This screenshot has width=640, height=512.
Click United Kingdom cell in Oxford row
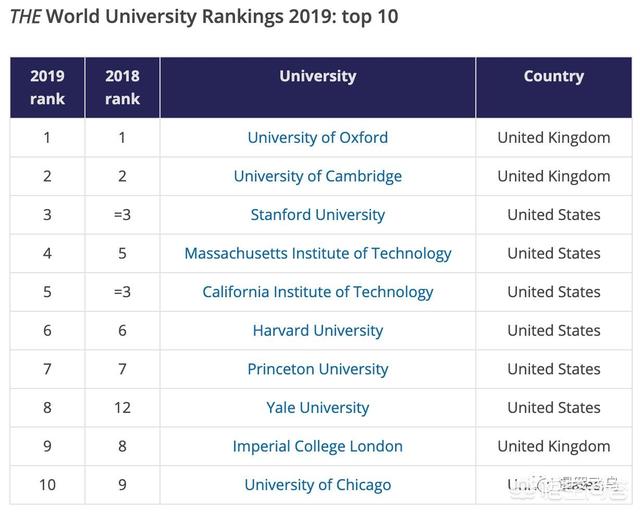[x=553, y=138]
